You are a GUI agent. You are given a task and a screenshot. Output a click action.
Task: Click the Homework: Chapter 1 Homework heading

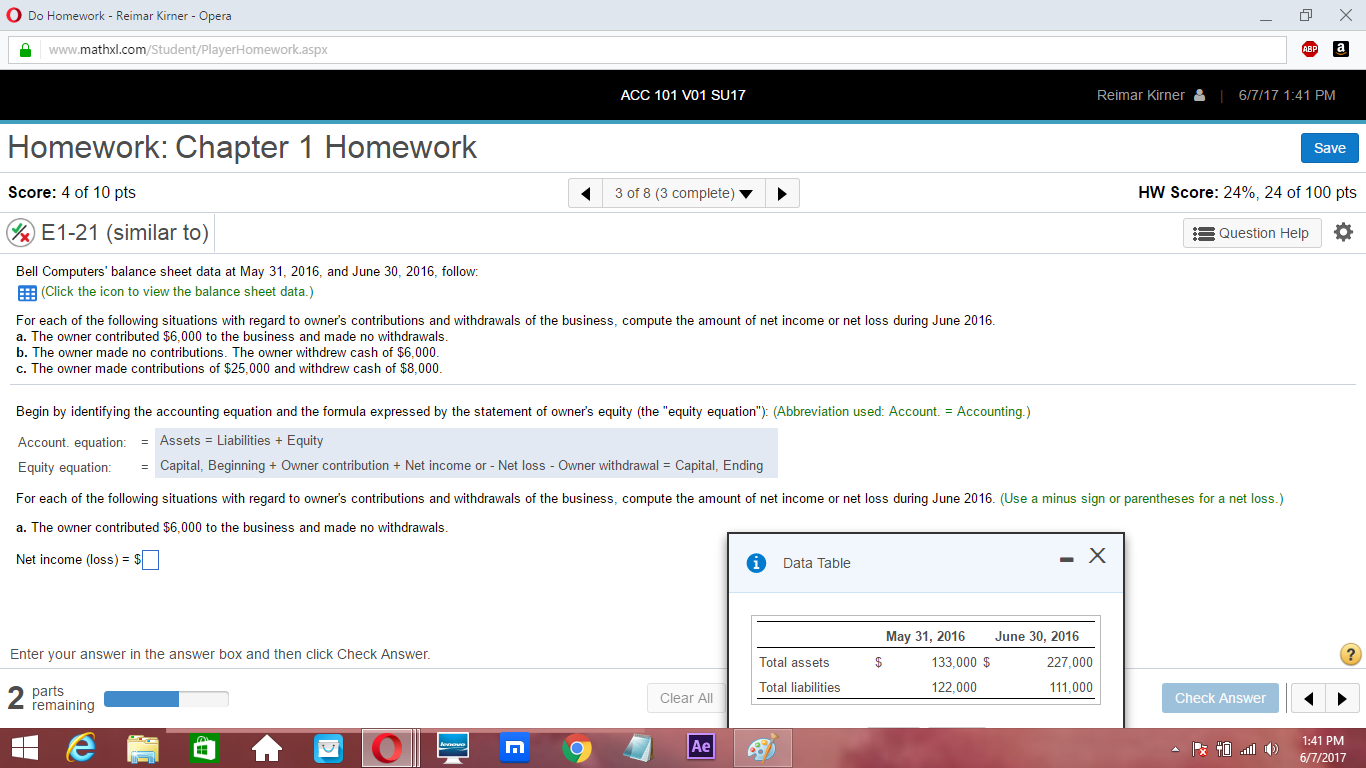[243, 148]
